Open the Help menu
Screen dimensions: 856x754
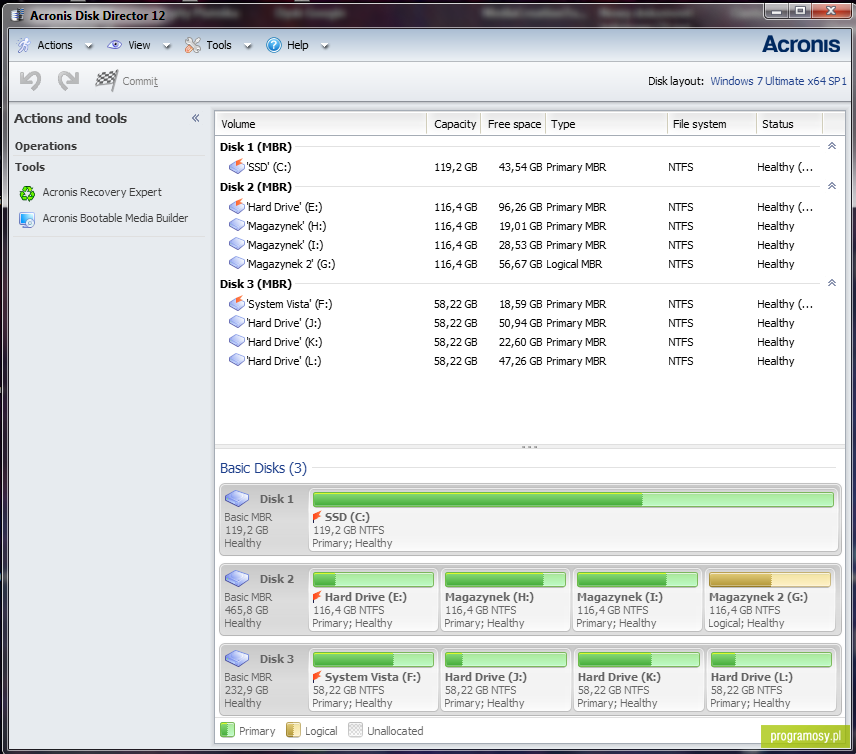point(298,45)
